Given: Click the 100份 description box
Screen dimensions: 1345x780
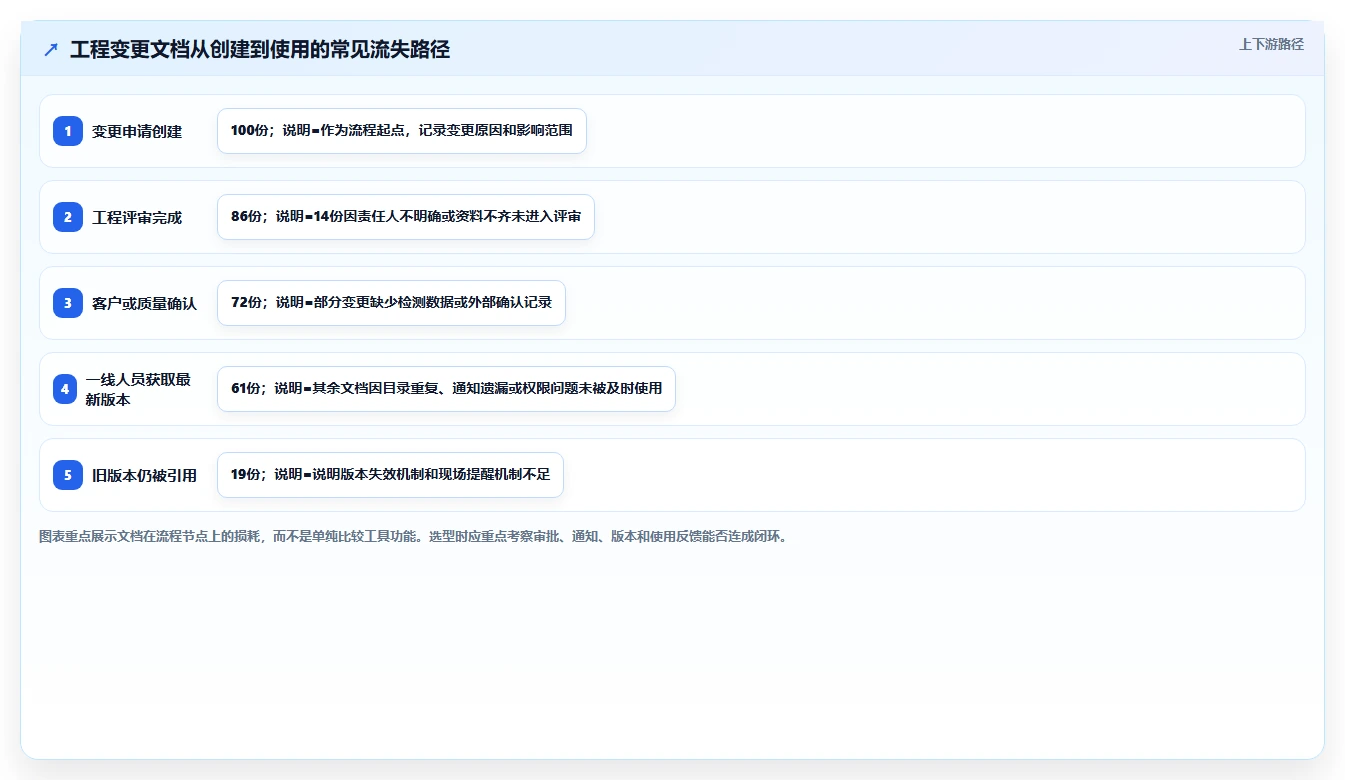Looking at the screenshot, I should point(401,131).
